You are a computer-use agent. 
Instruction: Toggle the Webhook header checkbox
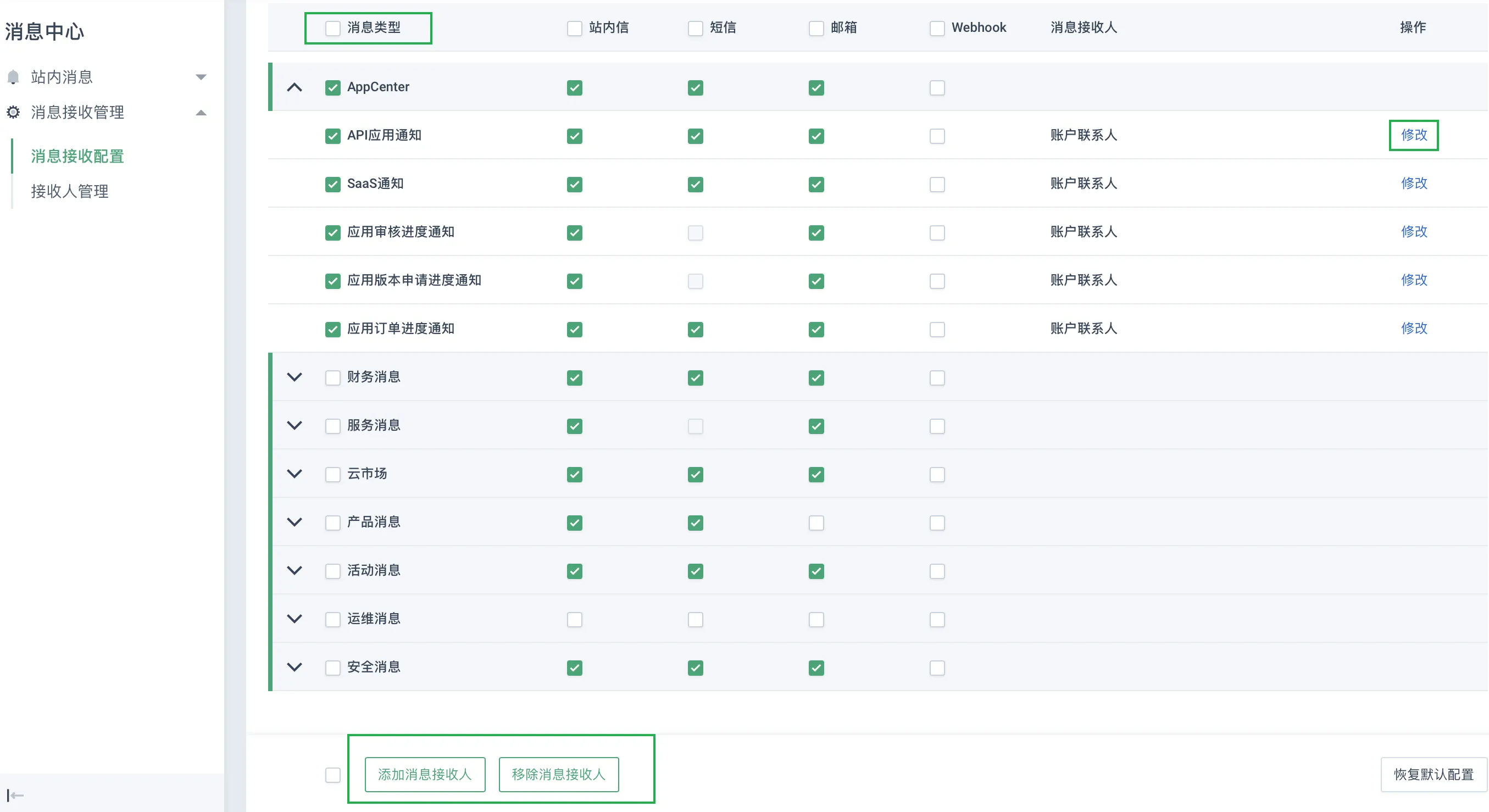click(937, 29)
